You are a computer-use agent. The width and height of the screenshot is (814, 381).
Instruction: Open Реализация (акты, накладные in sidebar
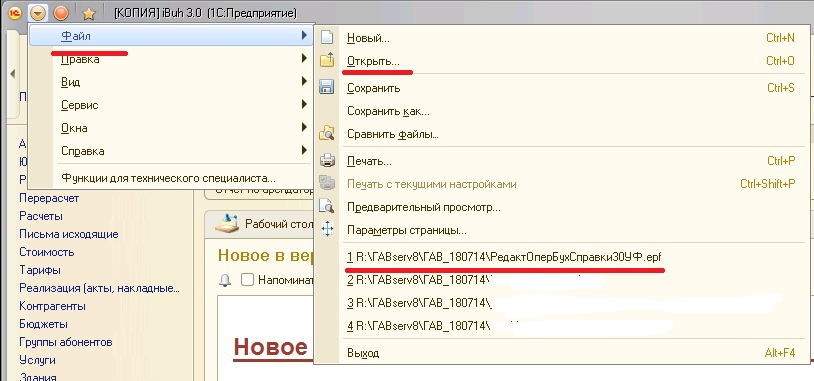click(x=99, y=288)
